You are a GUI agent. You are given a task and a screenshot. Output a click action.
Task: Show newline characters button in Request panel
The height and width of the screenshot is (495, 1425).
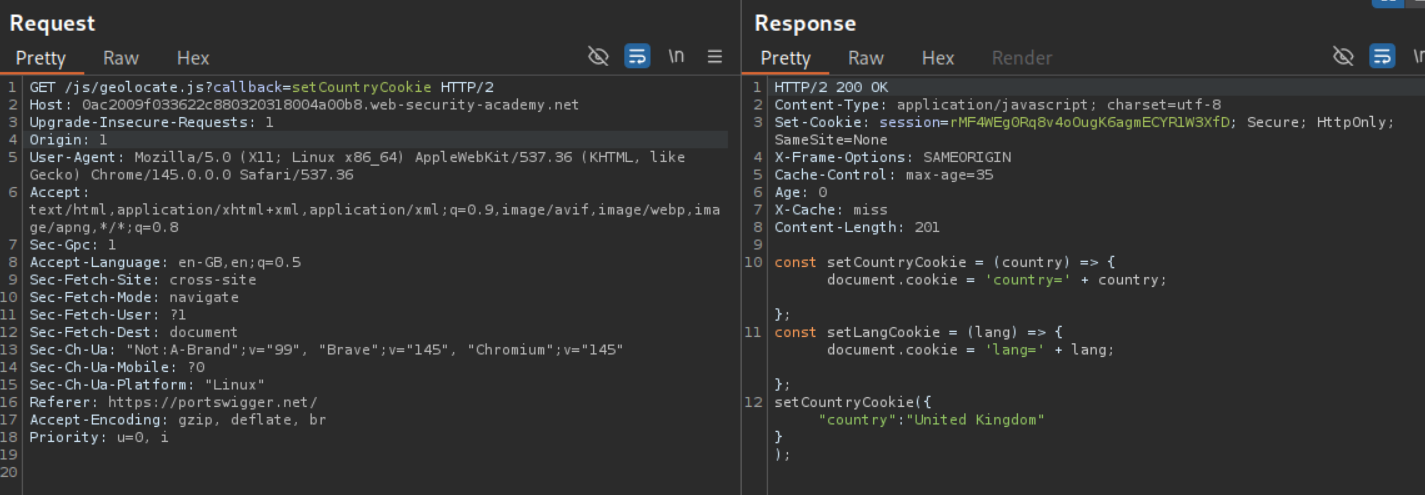pyautogui.click(x=676, y=57)
